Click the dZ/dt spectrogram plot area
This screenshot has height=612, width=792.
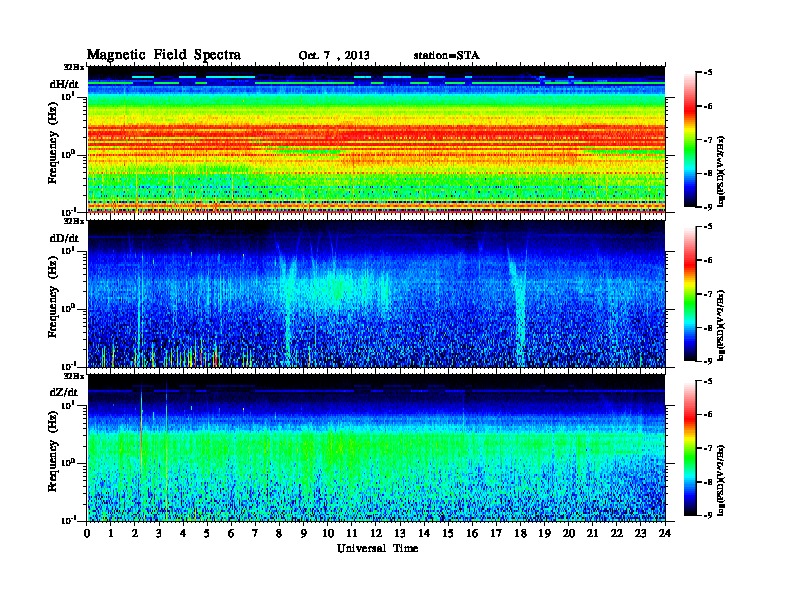tap(376, 448)
